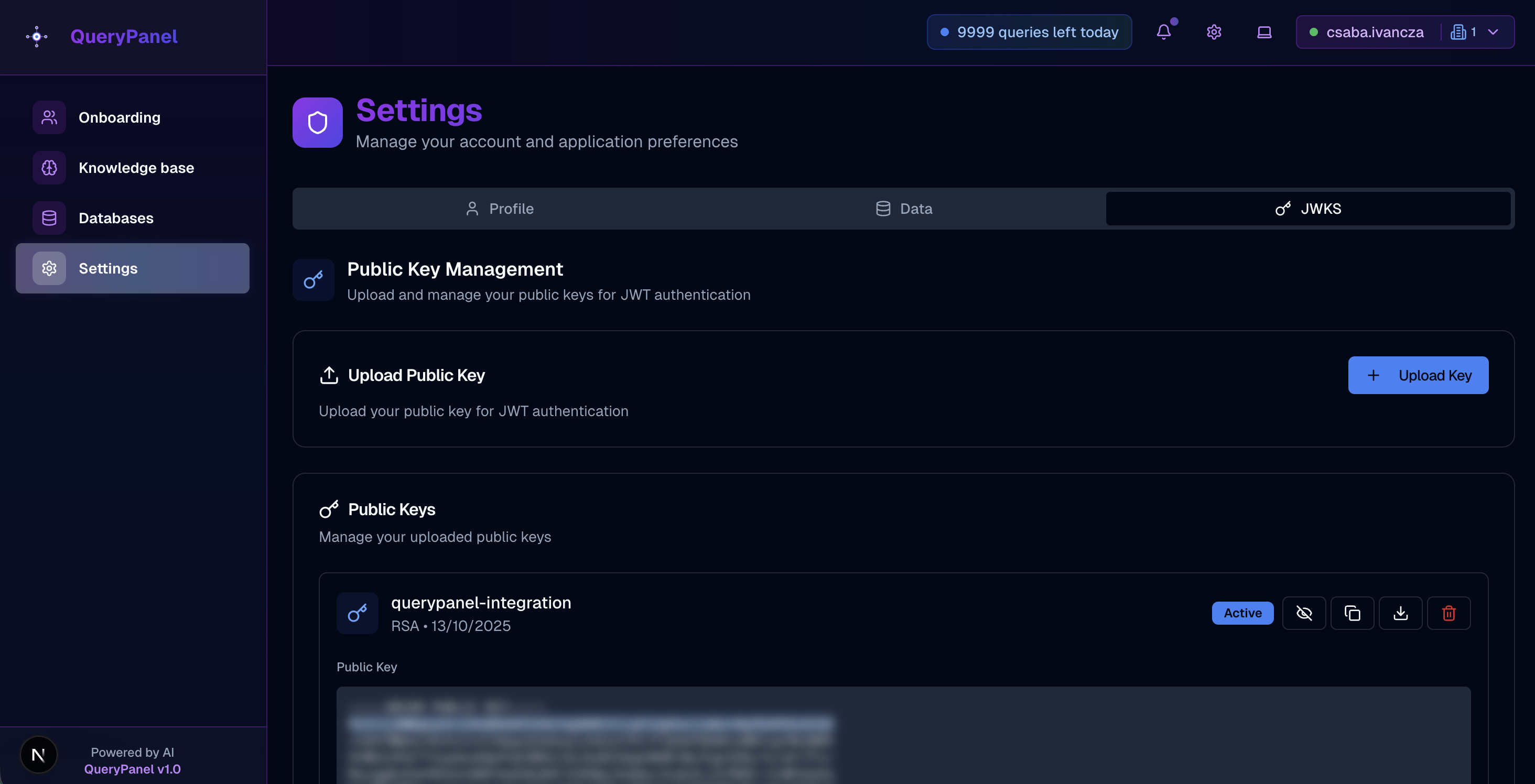Select the JWKS tab
The width and height of the screenshot is (1535, 784).
(1308, 209)
